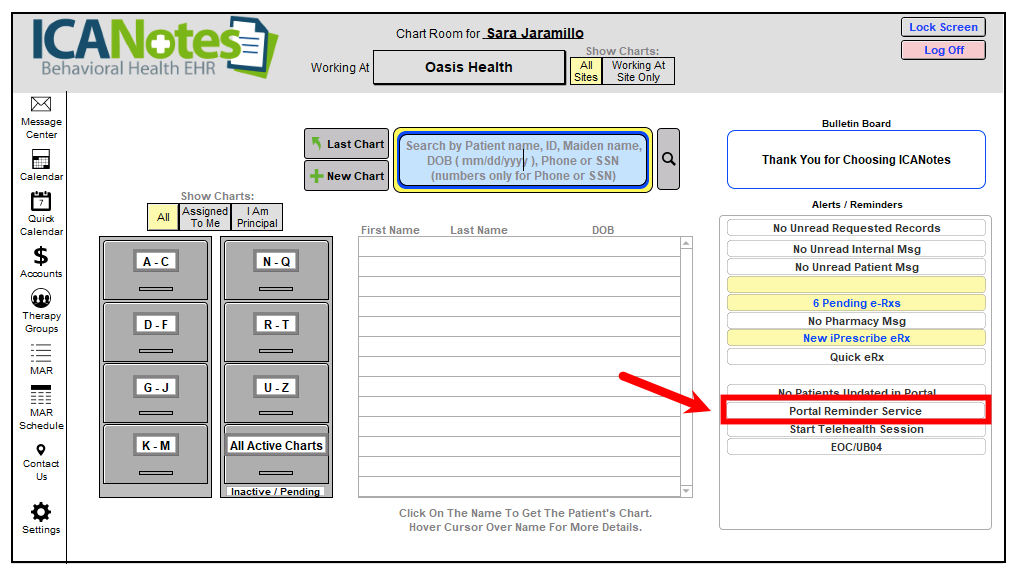1016x572 pixels.
Task: Open the Therapy Groups icon
Action: pos(41,298)
